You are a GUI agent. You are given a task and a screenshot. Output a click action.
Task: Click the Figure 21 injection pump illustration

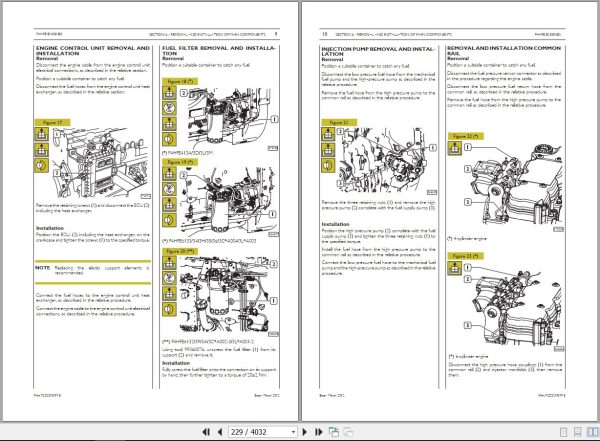point(387,161)
